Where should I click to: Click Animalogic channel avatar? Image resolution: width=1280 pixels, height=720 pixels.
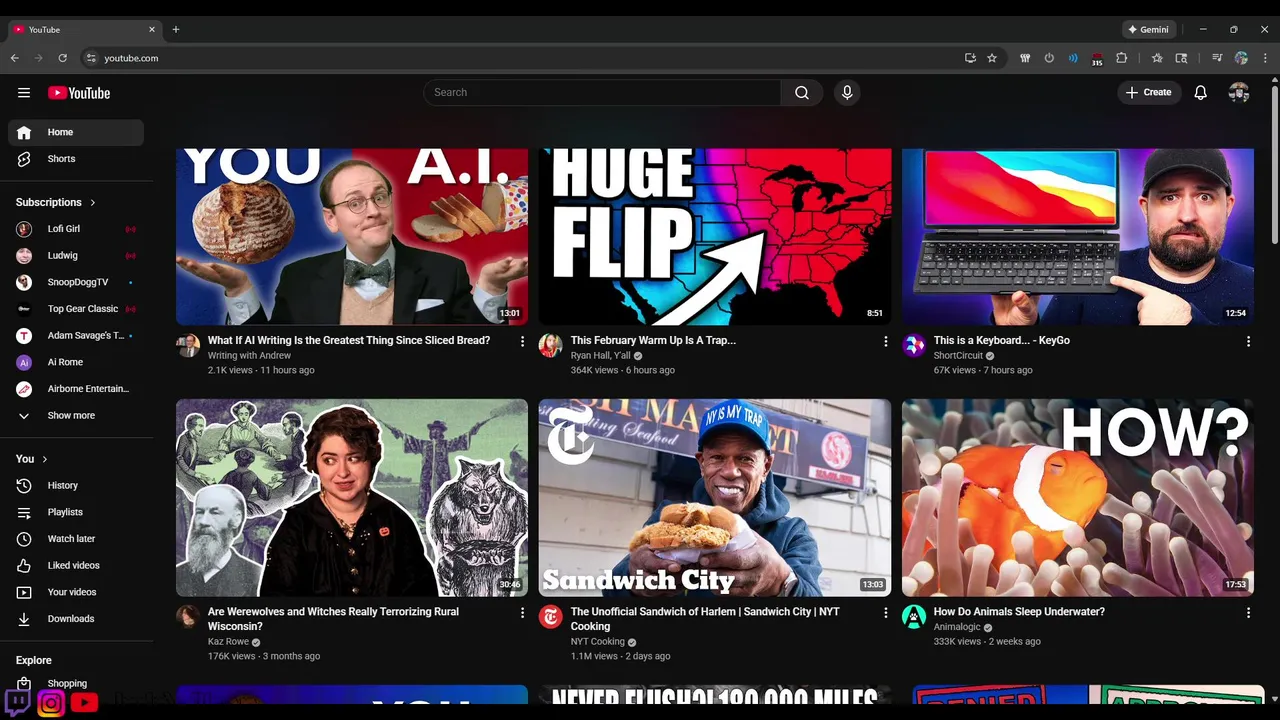point(914,617)
